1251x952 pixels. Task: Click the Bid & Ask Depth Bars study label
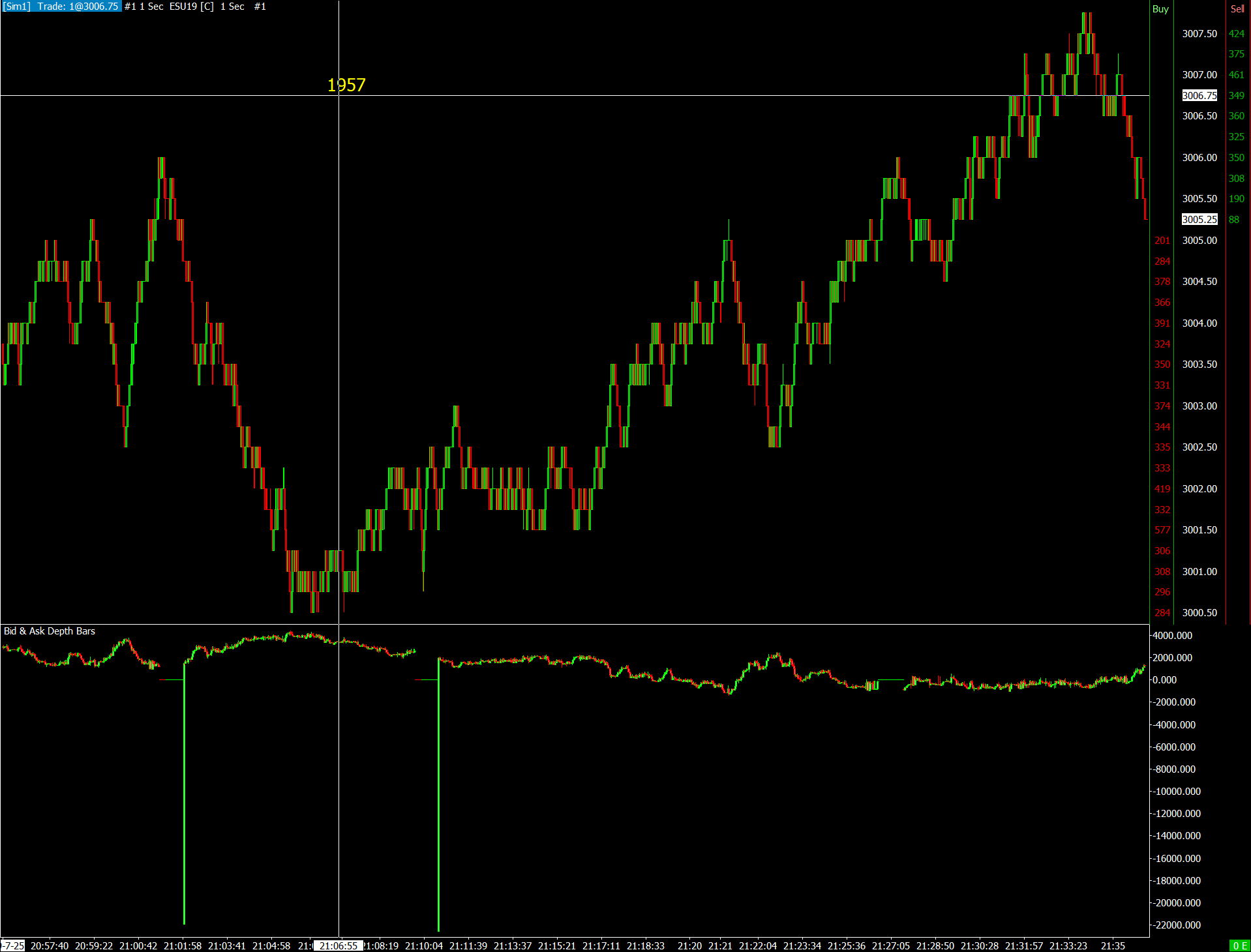50,631
